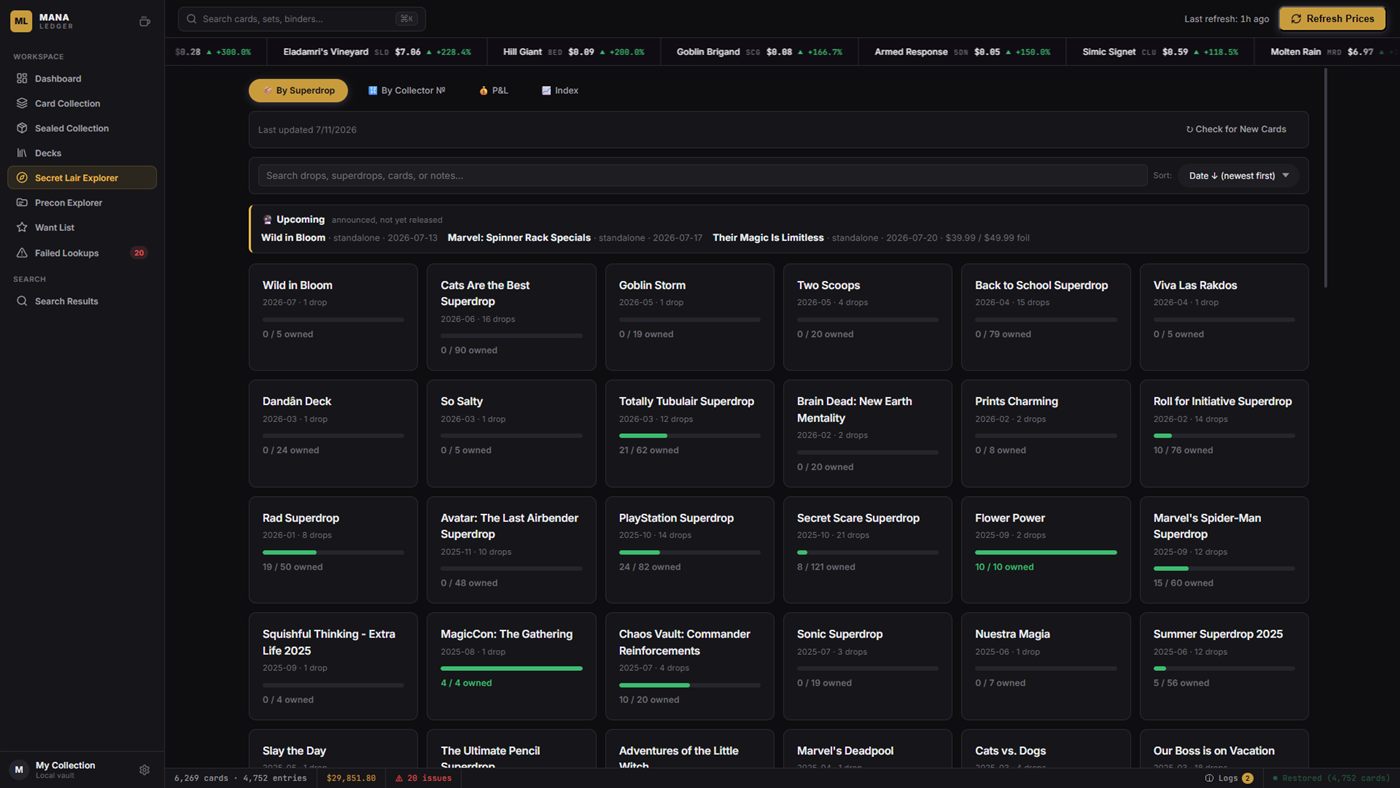The height and width of the screenshot is (788, 1400).
Task: Open the Sort by date dropdown
Action: [1239, 176]
